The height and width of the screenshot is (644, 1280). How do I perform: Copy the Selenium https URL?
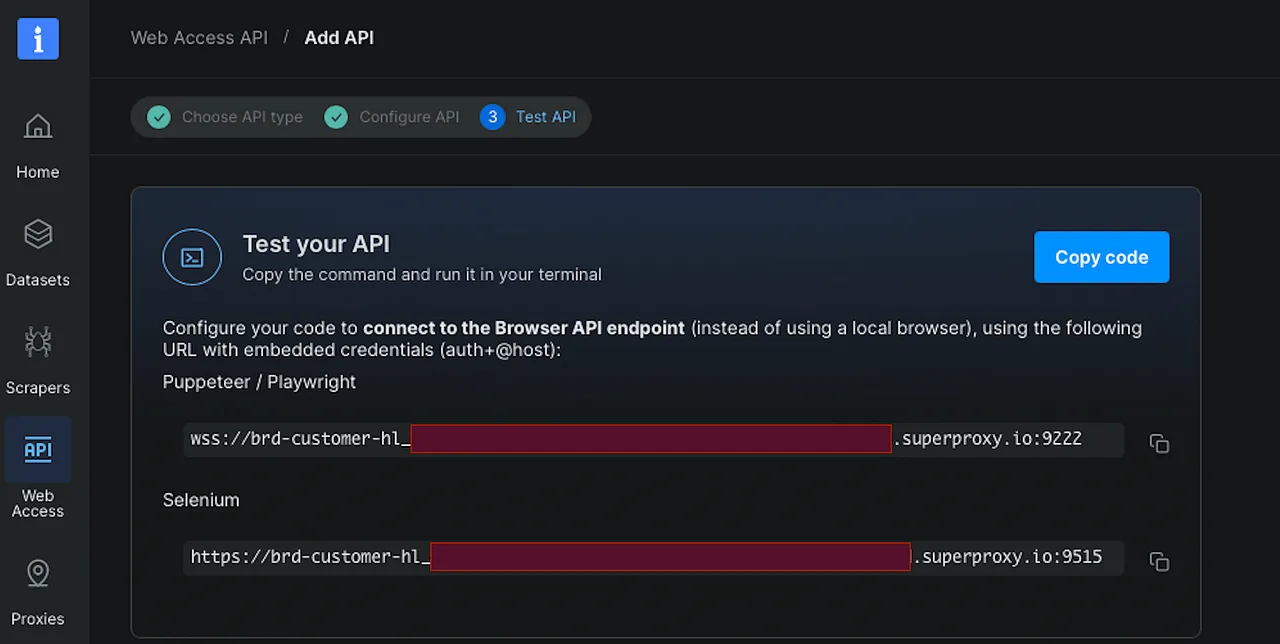click(1159, 562)
